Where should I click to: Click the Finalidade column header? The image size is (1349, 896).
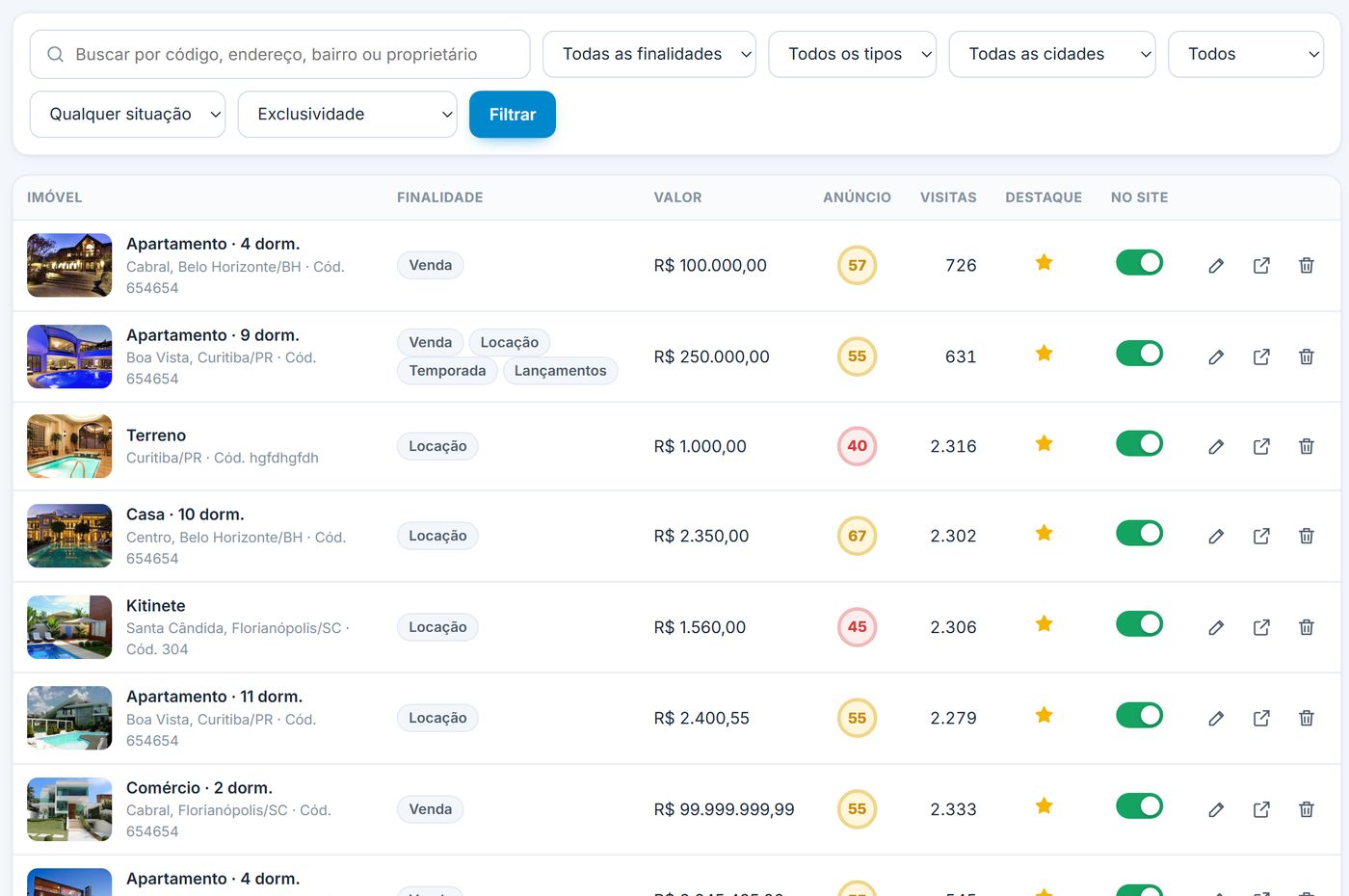pyautogui.click(x=440, y=198)
